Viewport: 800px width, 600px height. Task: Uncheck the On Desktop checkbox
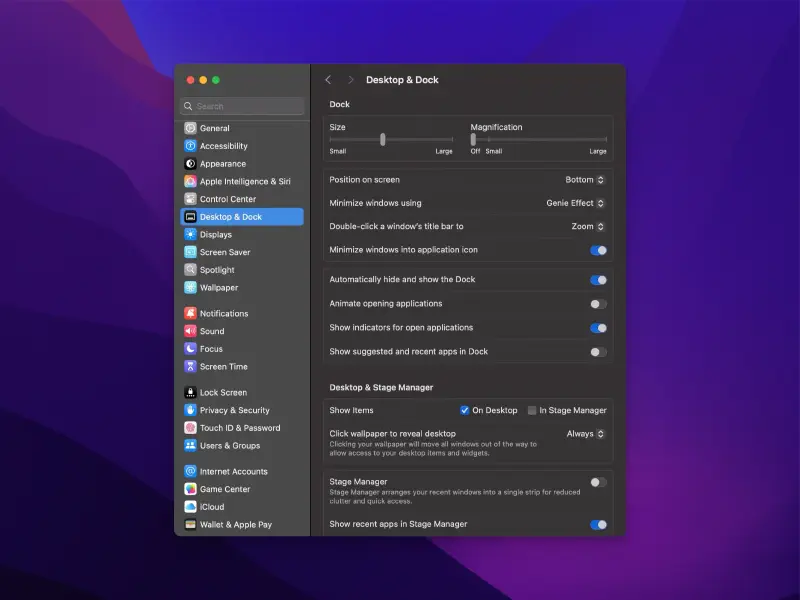[465, 410]
